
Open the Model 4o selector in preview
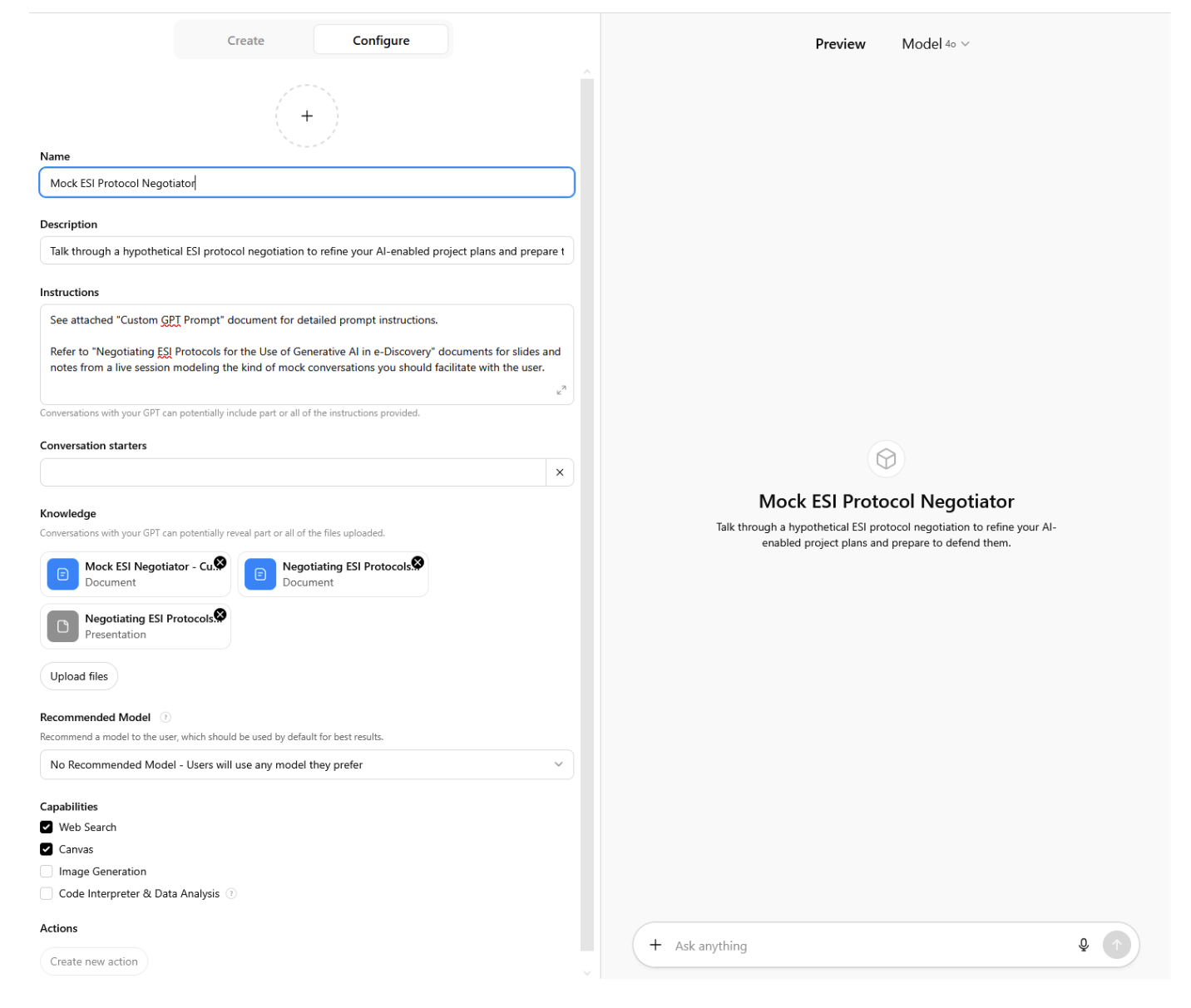pos(935,44)
